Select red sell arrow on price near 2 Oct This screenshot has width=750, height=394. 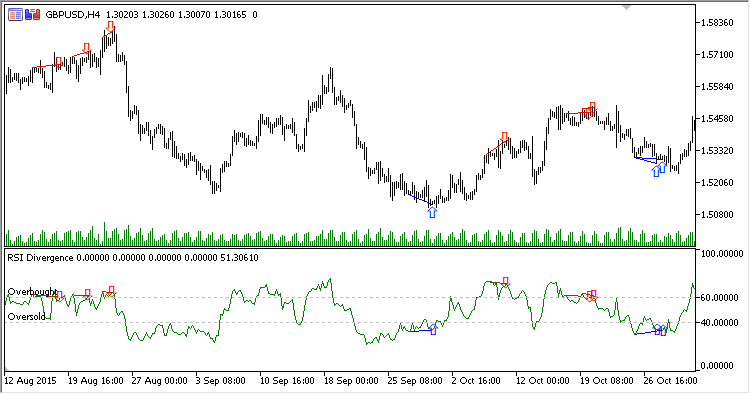505,137
